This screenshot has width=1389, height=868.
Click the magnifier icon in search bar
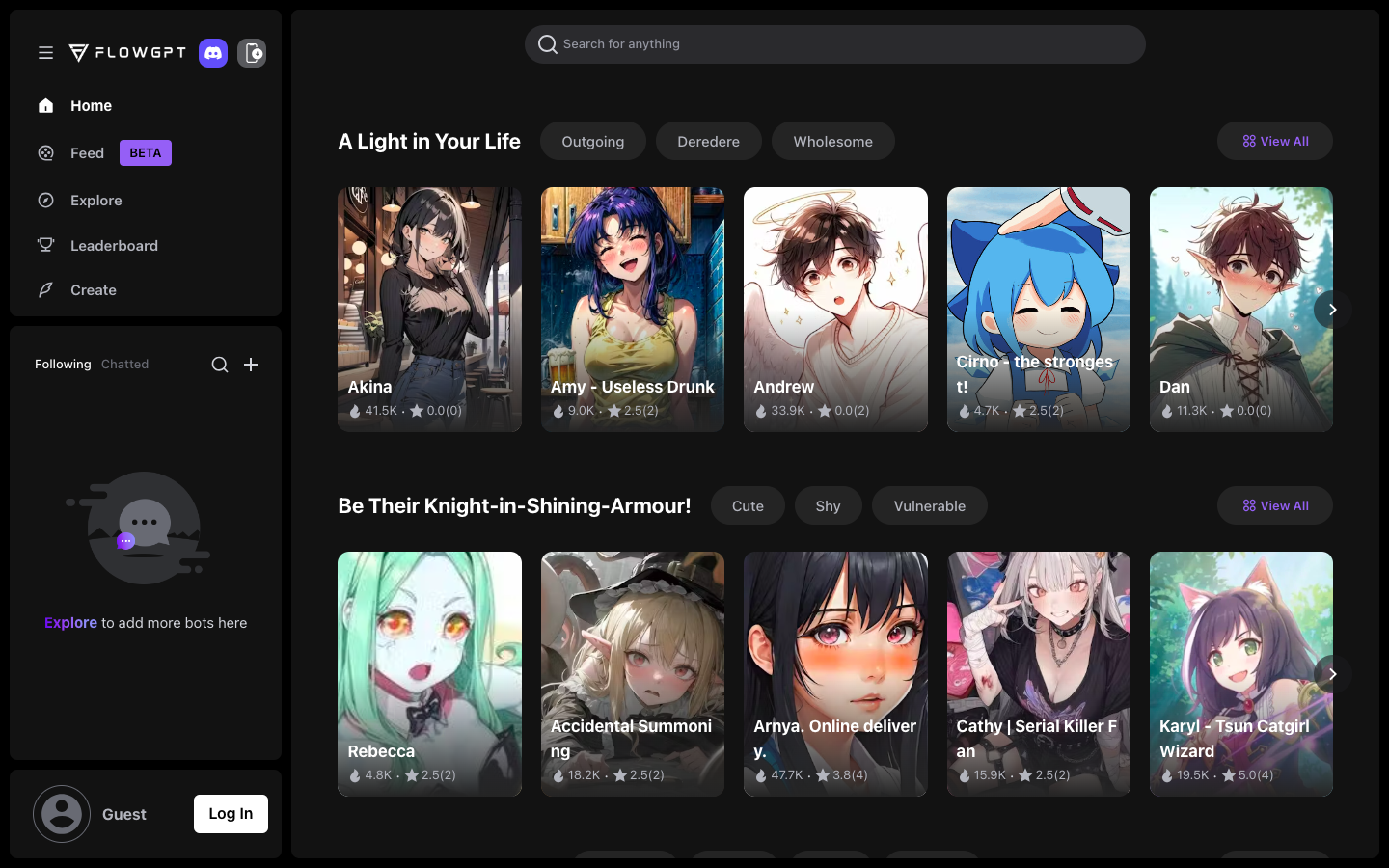548,44
